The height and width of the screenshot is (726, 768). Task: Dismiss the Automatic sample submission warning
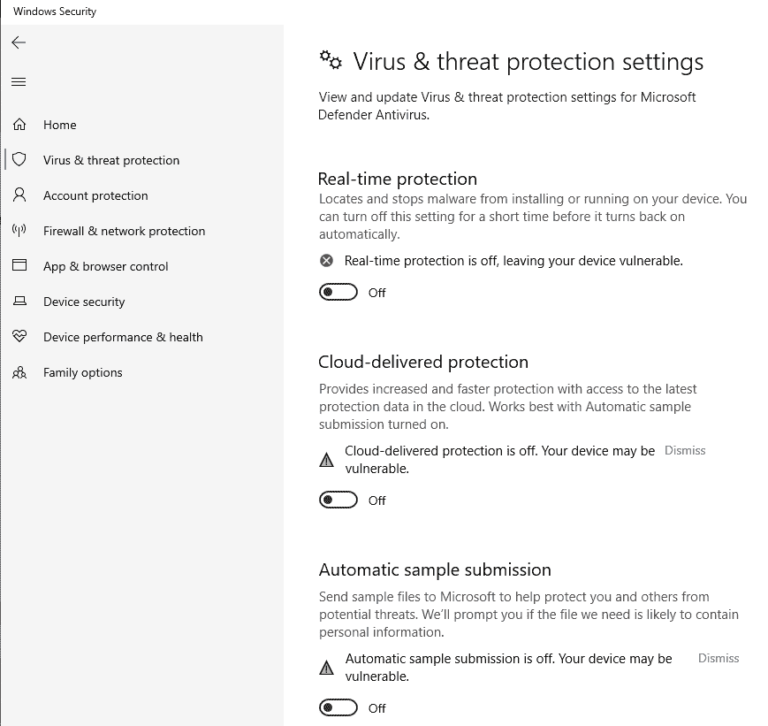coord(718,658)
